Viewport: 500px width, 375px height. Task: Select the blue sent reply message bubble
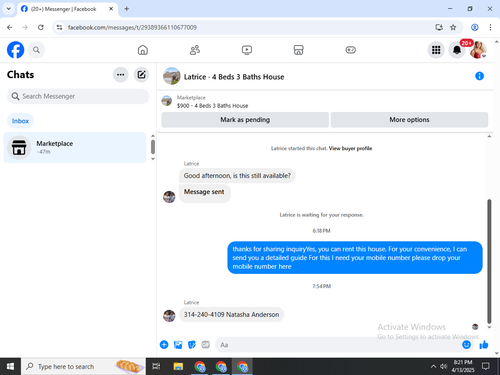(x=355, y=258)
